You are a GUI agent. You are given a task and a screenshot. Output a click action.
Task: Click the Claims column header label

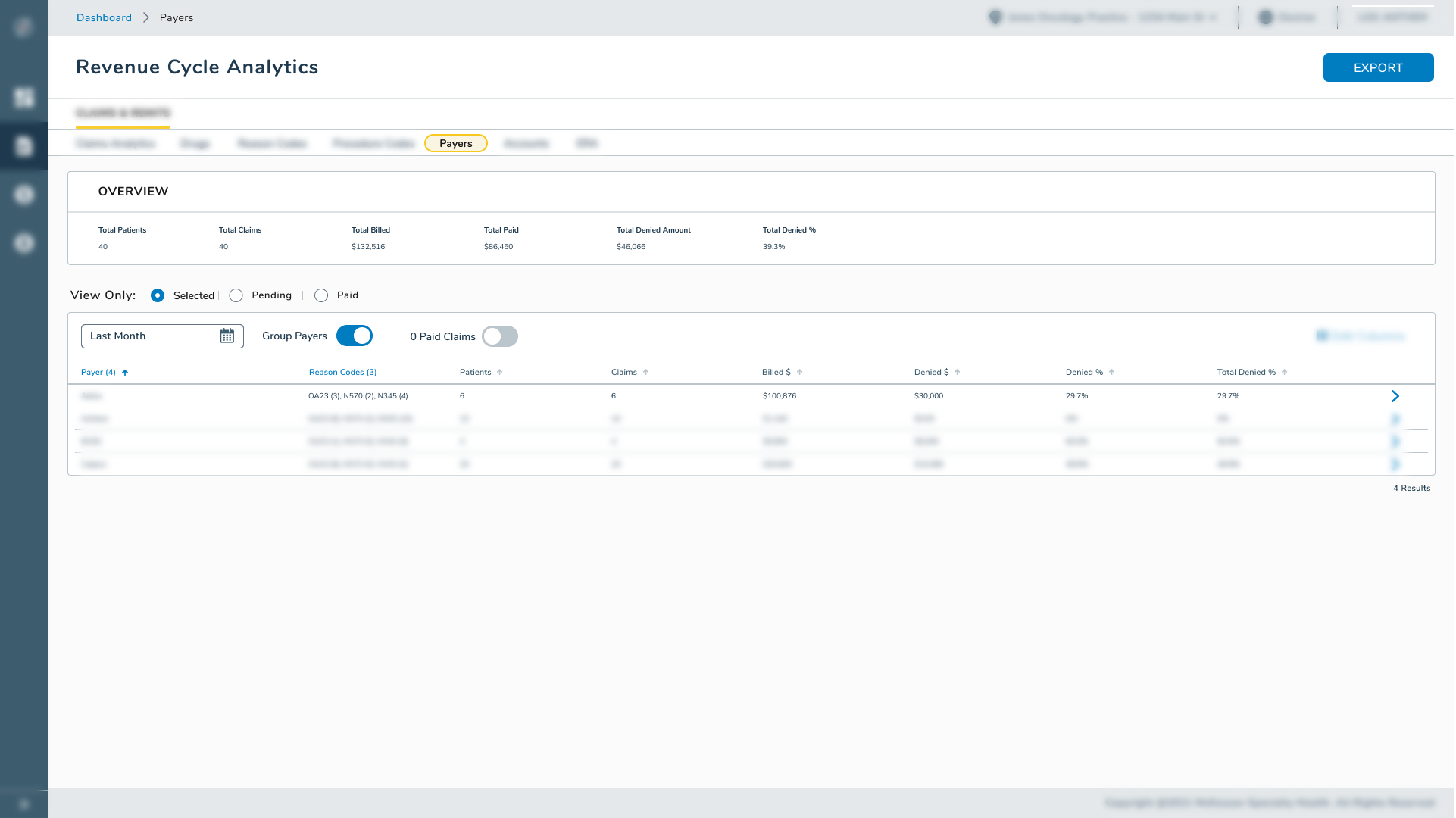tap(624, 373)
